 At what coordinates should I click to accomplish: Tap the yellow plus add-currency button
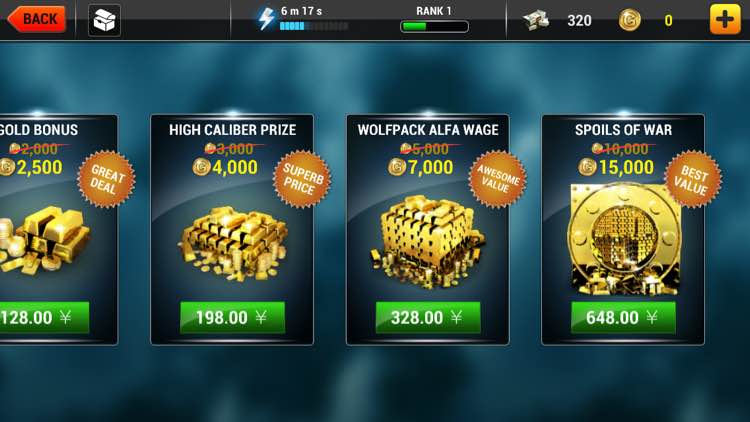(x=725, y=20)
